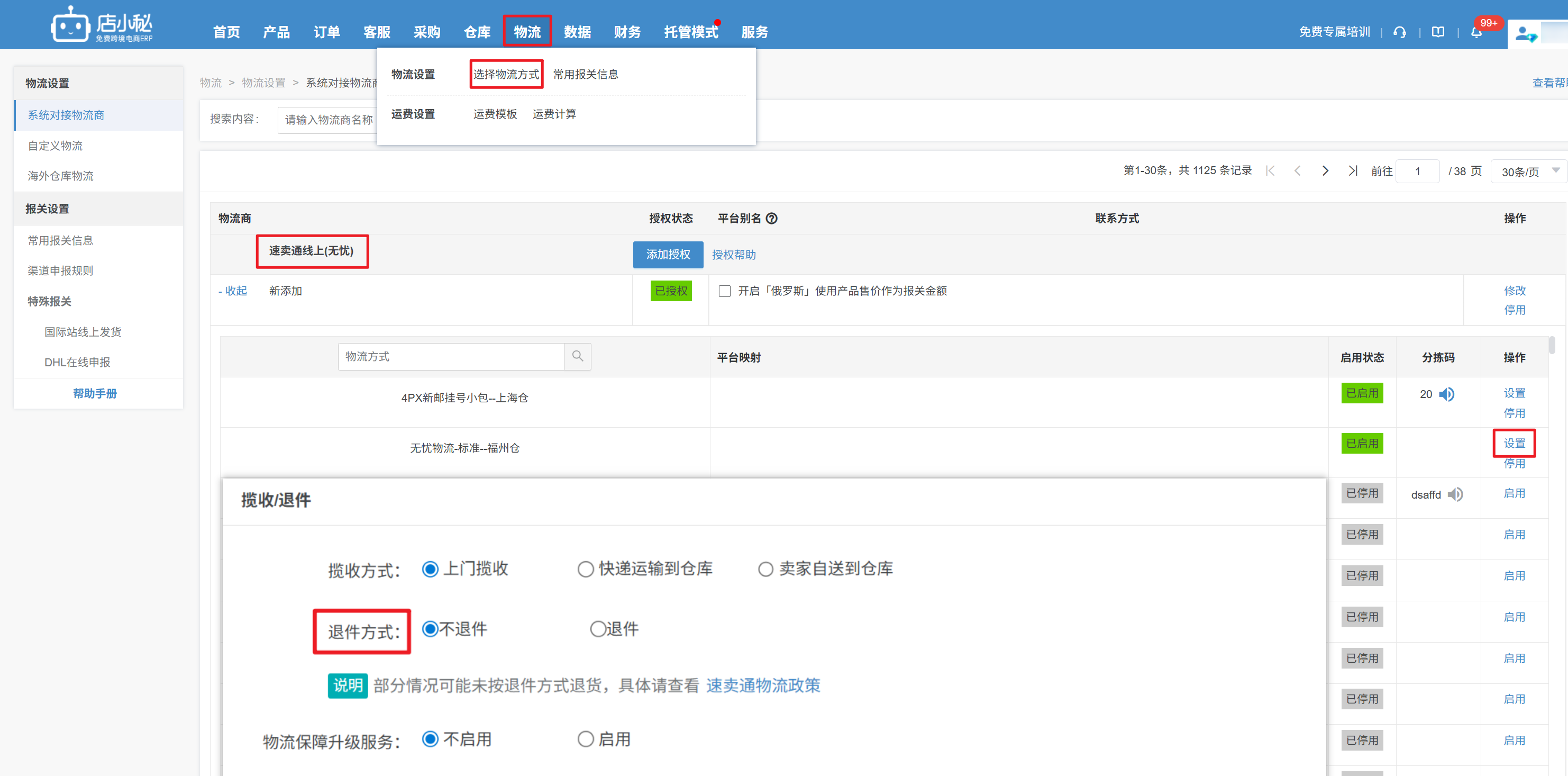The height and width of the screenshot is (776, 1568).
Task: Open the help book icon in header
Action: click(x=1438, y=32)
